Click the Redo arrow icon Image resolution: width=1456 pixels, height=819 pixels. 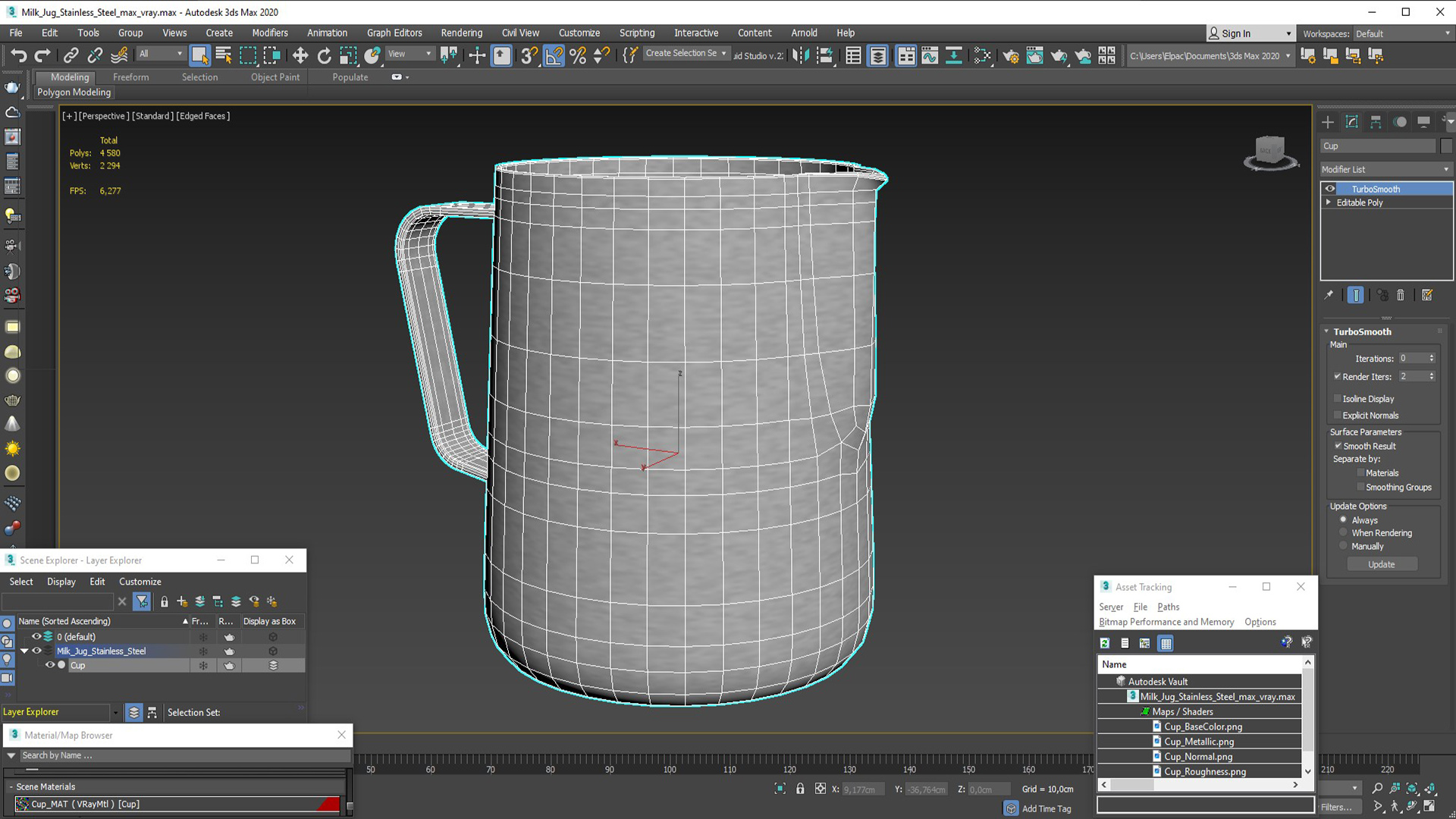pos(42,55)
